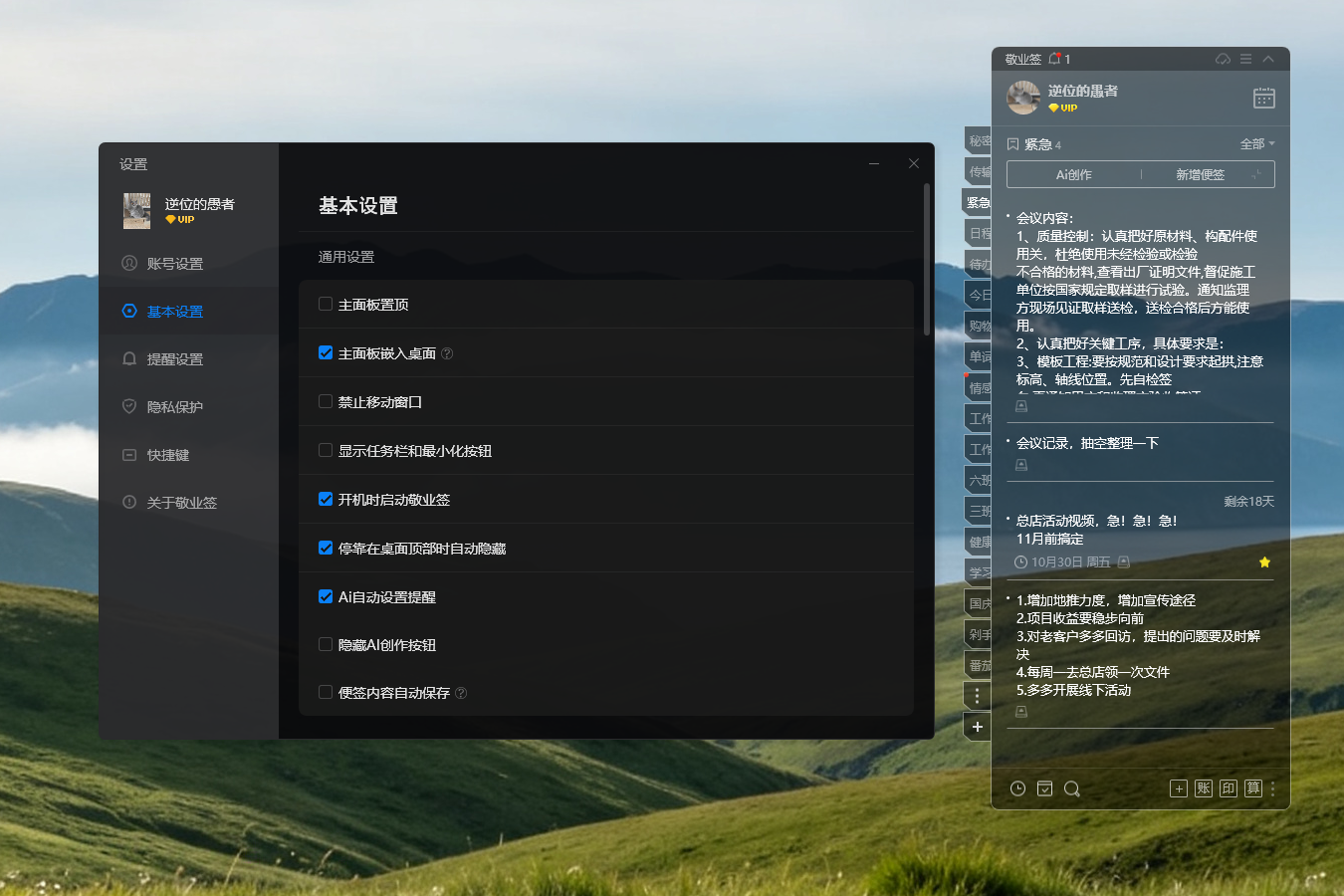
Task: Uncheck the 主面板嵌入桌面 checkbox
Action: point(326,352)
